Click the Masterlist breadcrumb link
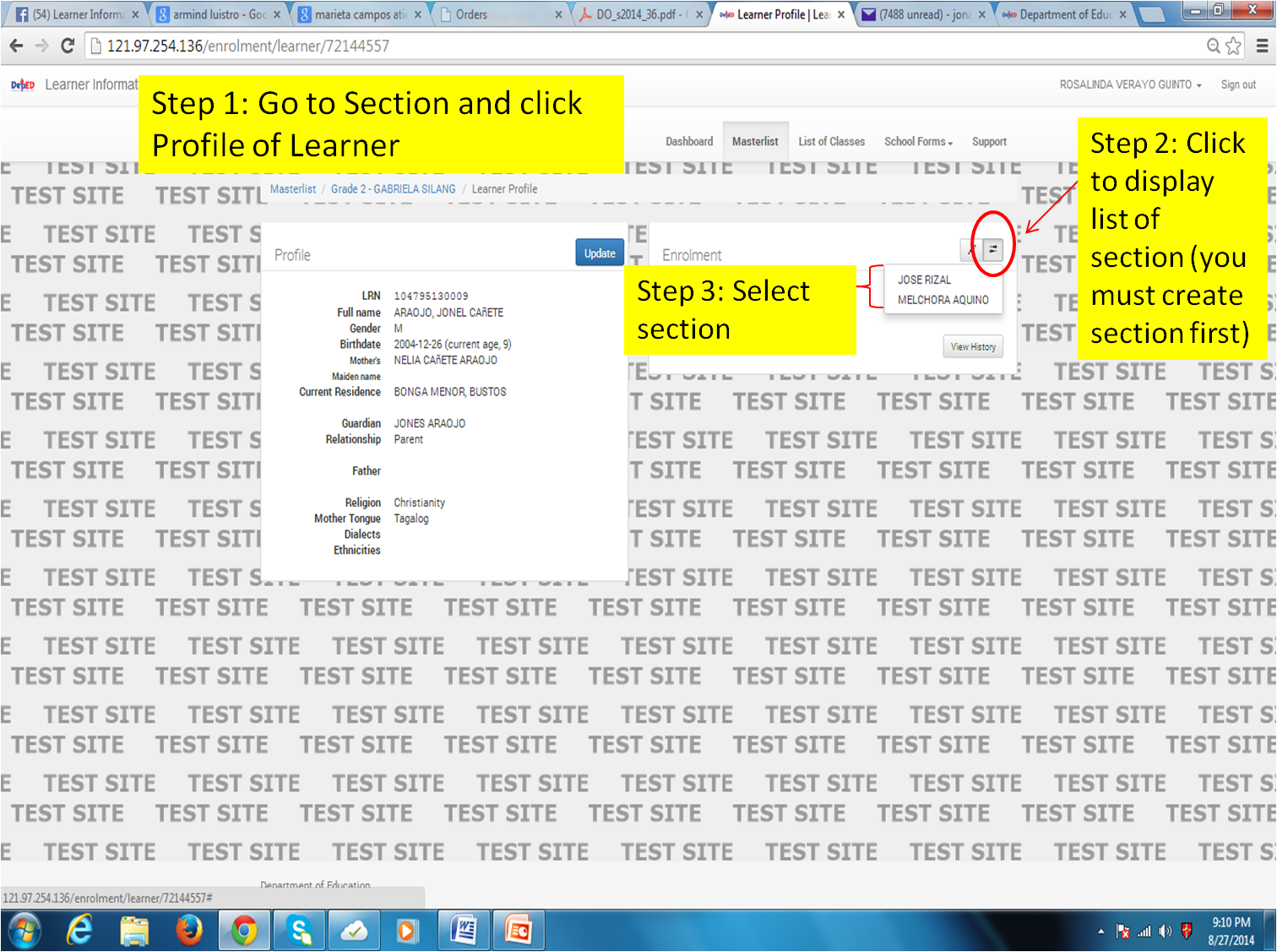 (293, 189)
